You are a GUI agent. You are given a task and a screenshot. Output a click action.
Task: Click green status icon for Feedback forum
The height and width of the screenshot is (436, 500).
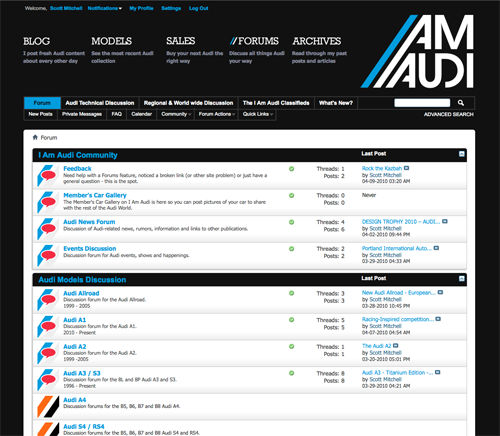coord(291,169)
